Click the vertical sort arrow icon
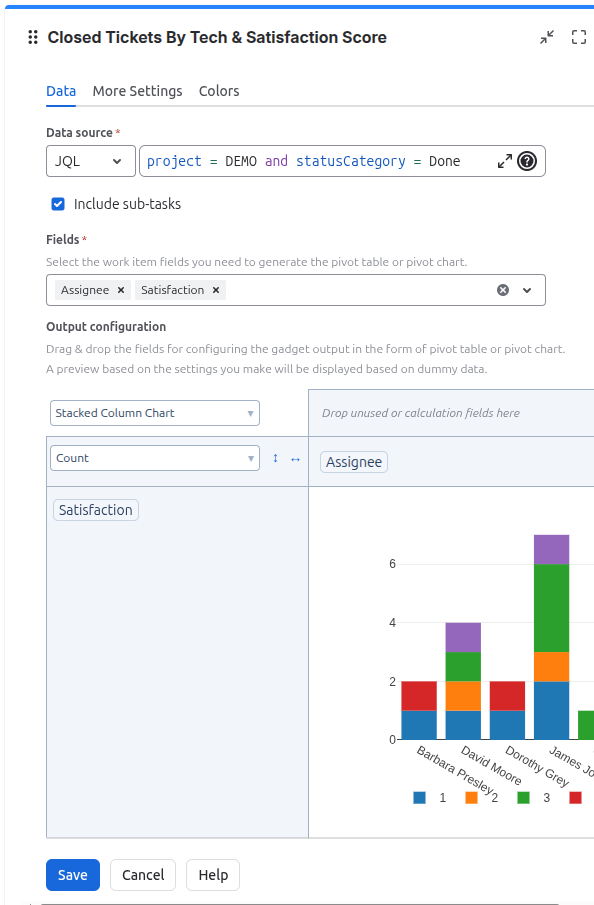 (275, 458)
